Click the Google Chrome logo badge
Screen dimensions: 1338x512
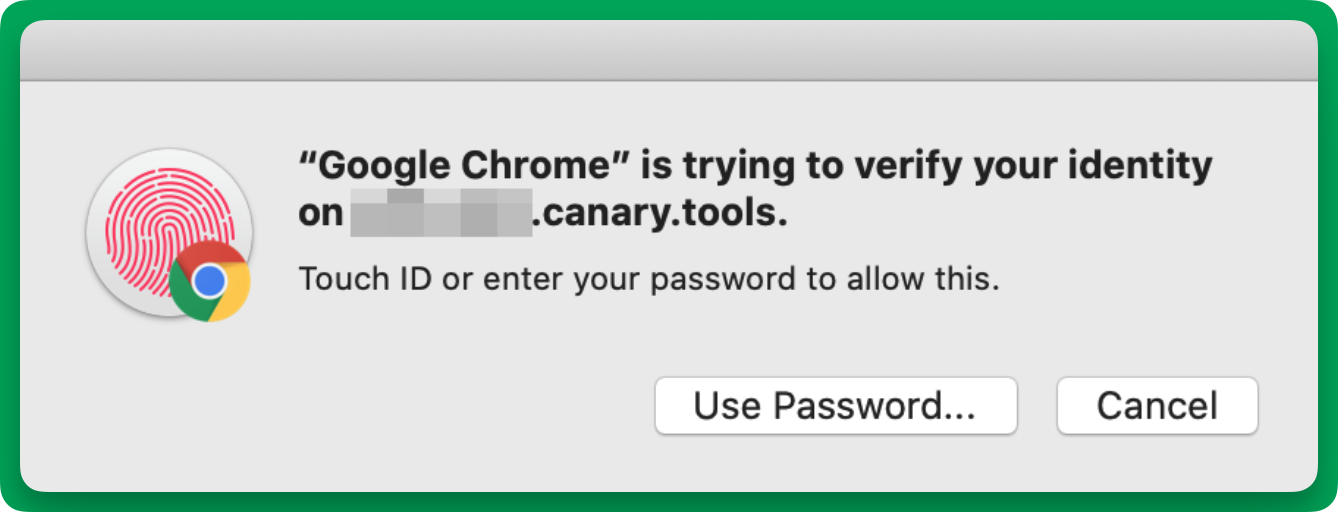click(209, 281)
